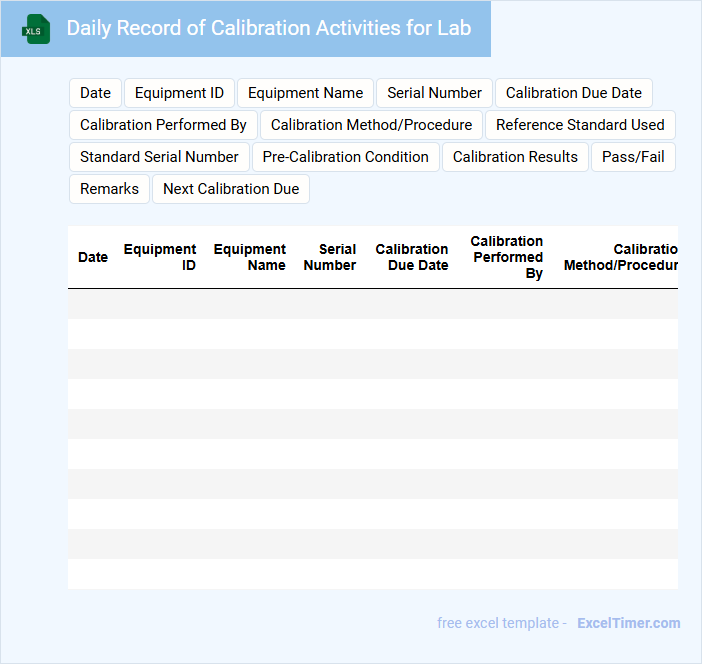702x664 pixels.
Task: Click the green XLS file icon
Action: [x=36, y=29]
